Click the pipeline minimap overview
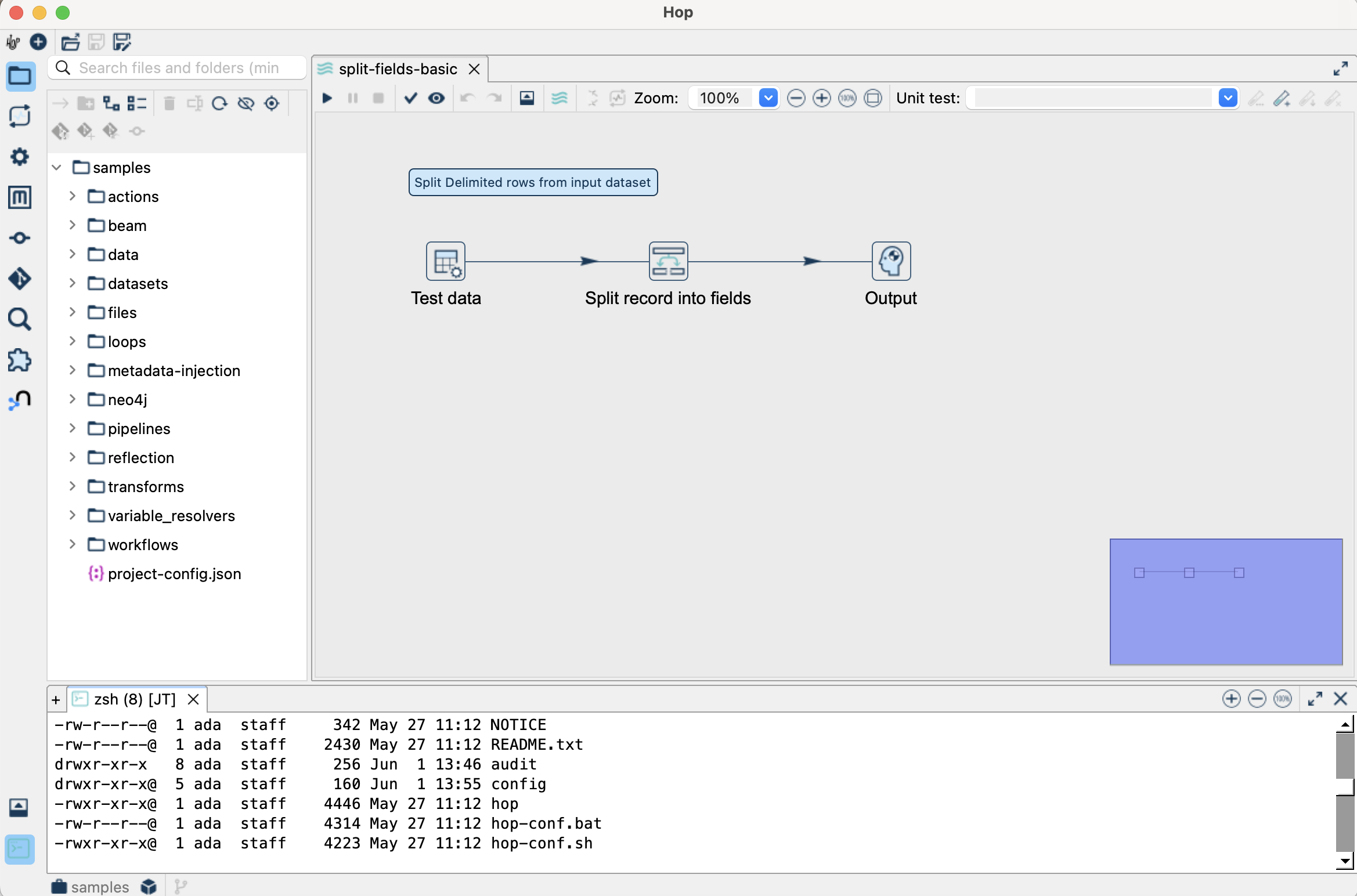Image resolution: width=1357 pixels, height=896 pixels. (1226, 602)
